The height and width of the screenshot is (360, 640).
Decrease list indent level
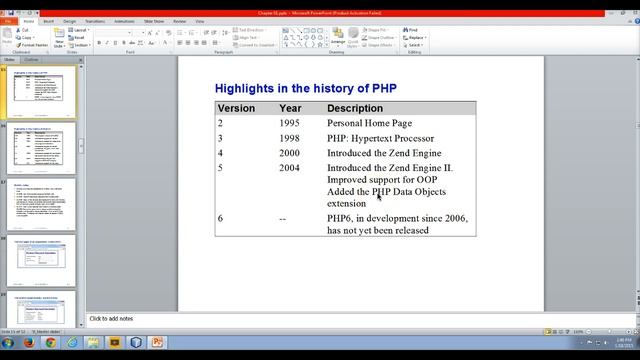point(206,33)
